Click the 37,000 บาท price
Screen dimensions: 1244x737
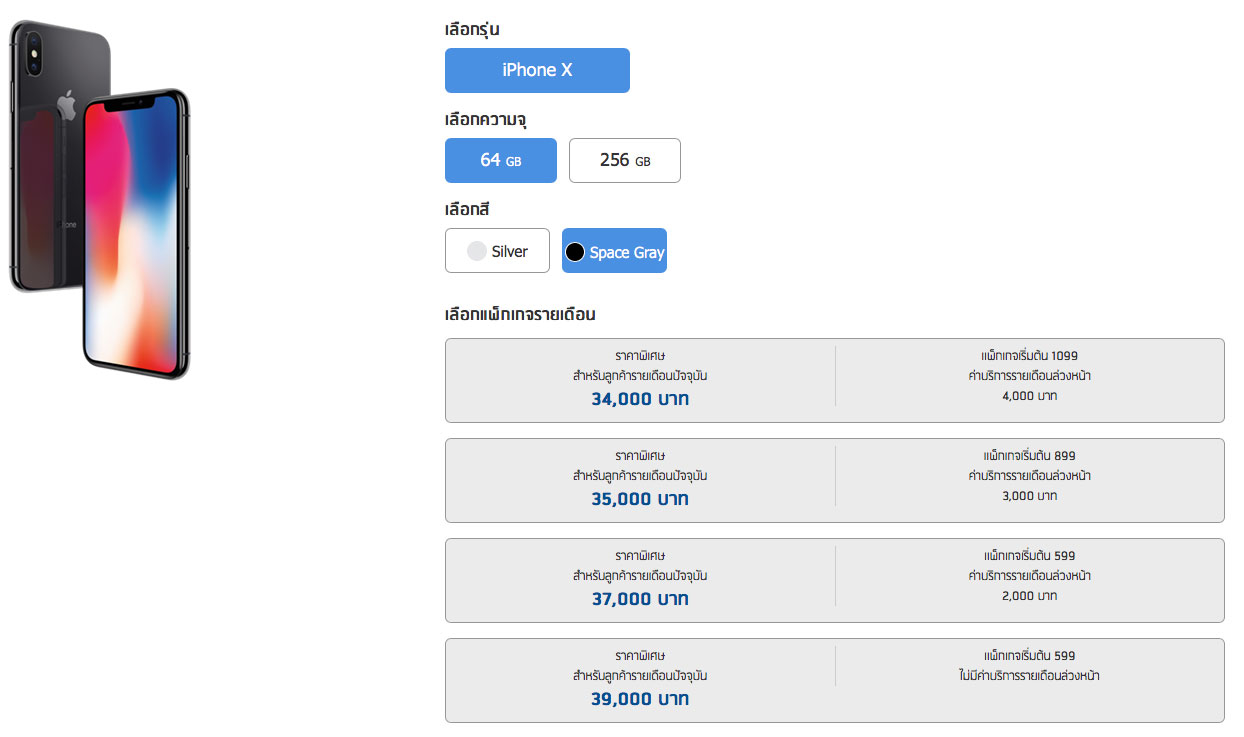640,599
